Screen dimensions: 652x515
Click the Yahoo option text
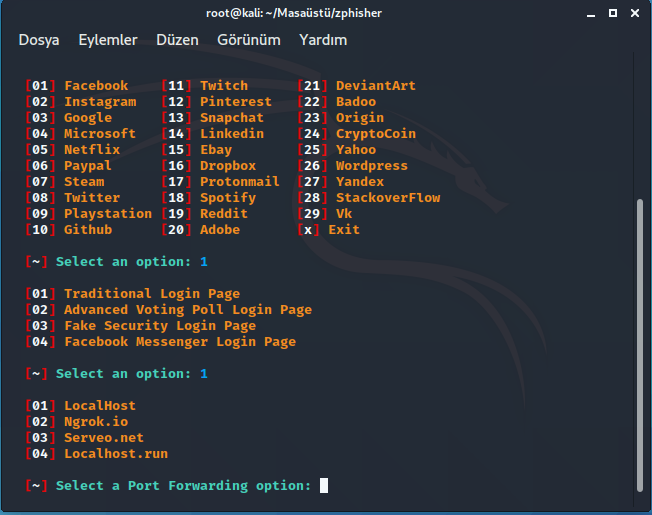(x=356, y=150)
